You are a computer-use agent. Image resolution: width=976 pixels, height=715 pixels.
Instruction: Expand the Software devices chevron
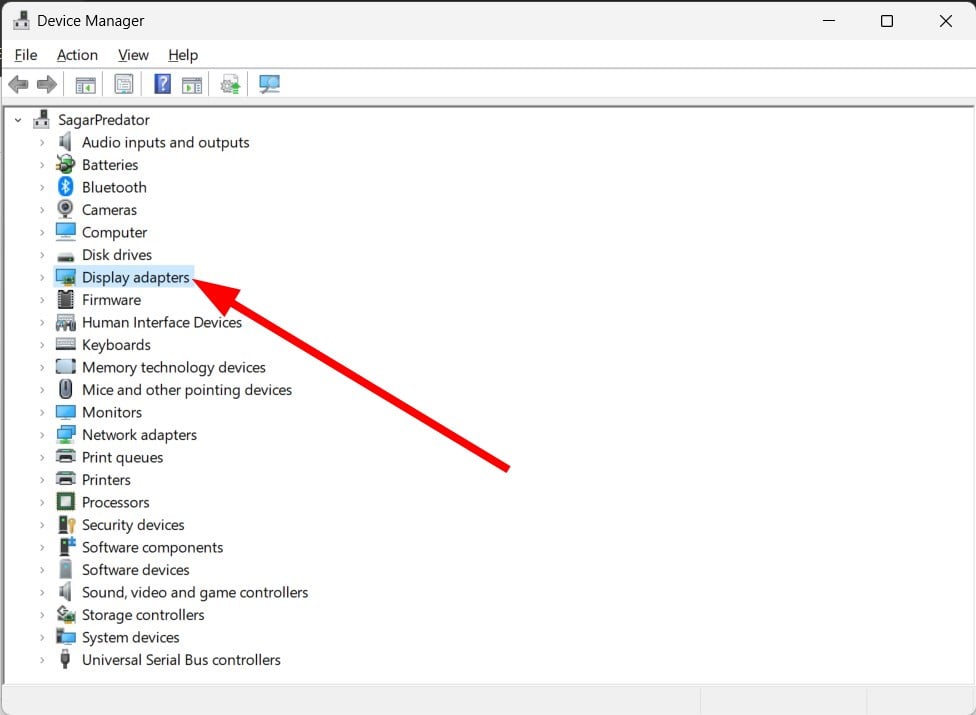[x=42, y=570]
